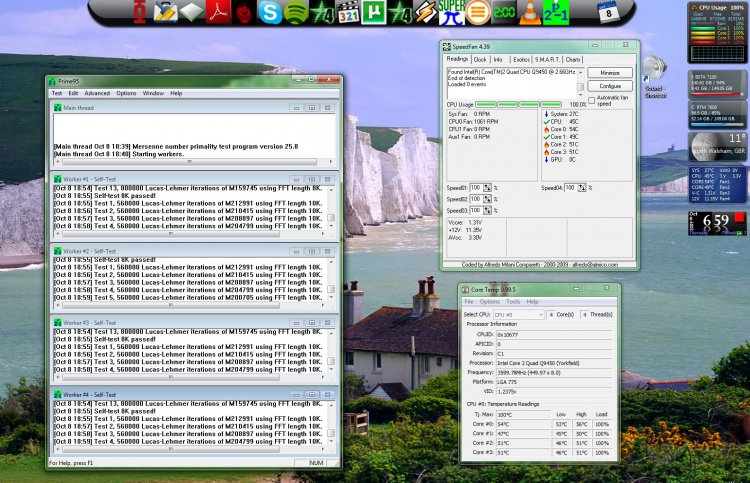Open the calendar icon showing 8
The image size is (750, 483).
[x=608, y=12]
